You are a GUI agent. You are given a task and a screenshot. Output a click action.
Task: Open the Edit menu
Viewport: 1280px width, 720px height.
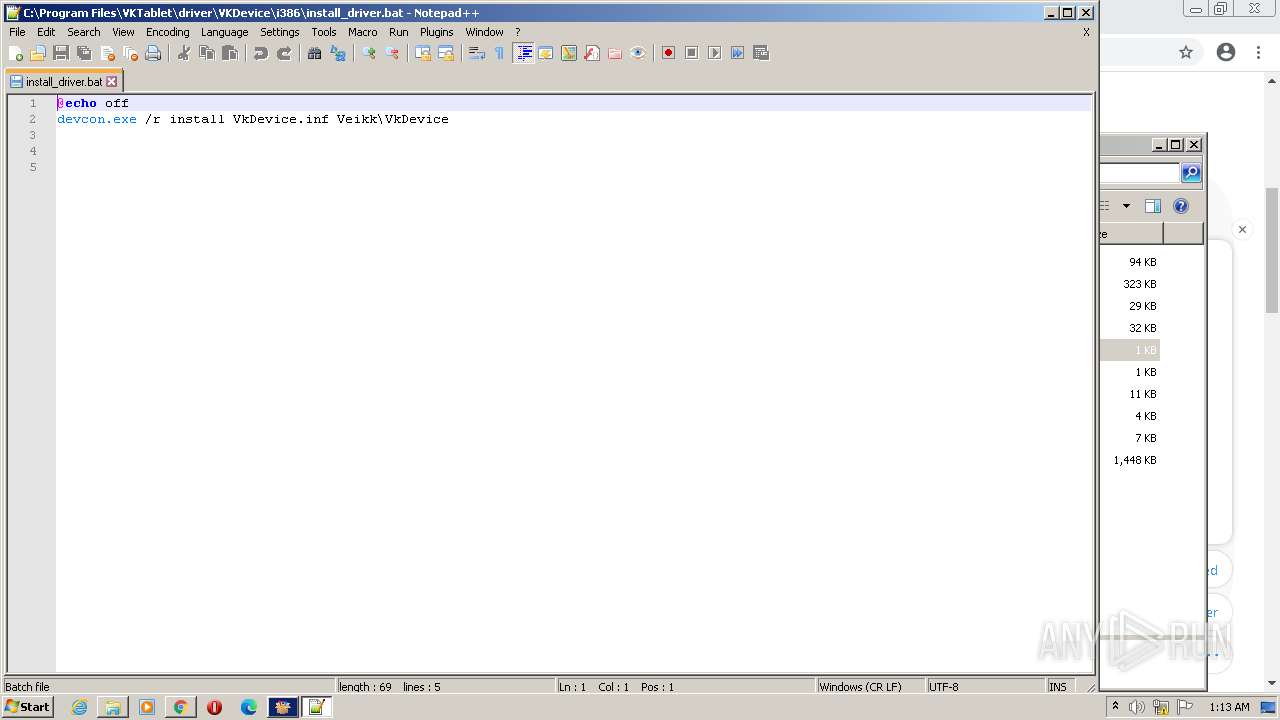pyautogui.click(x=46, y=32)
